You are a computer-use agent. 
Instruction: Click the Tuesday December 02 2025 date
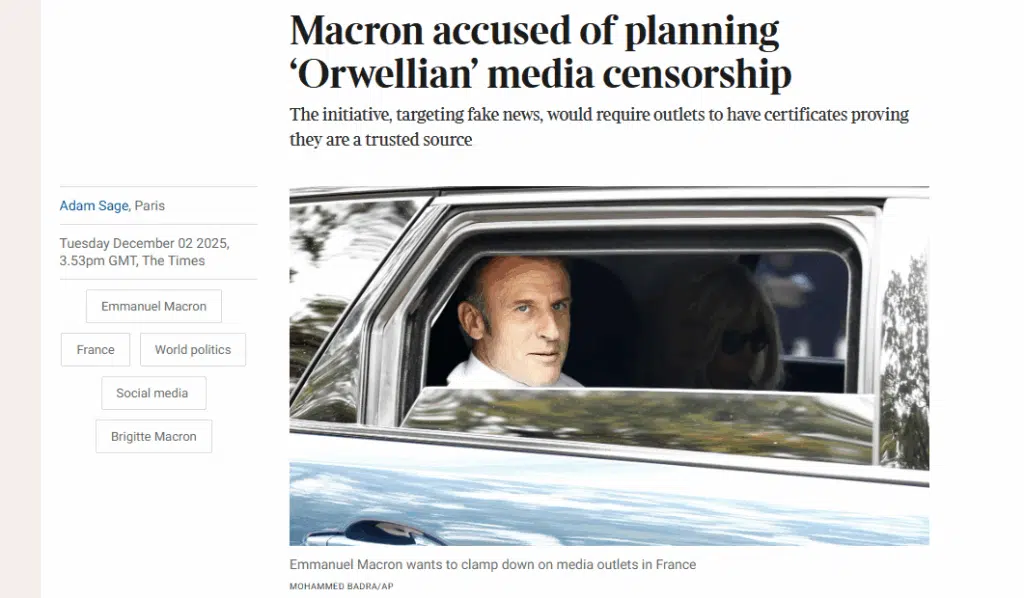click(x=144, y=243)
